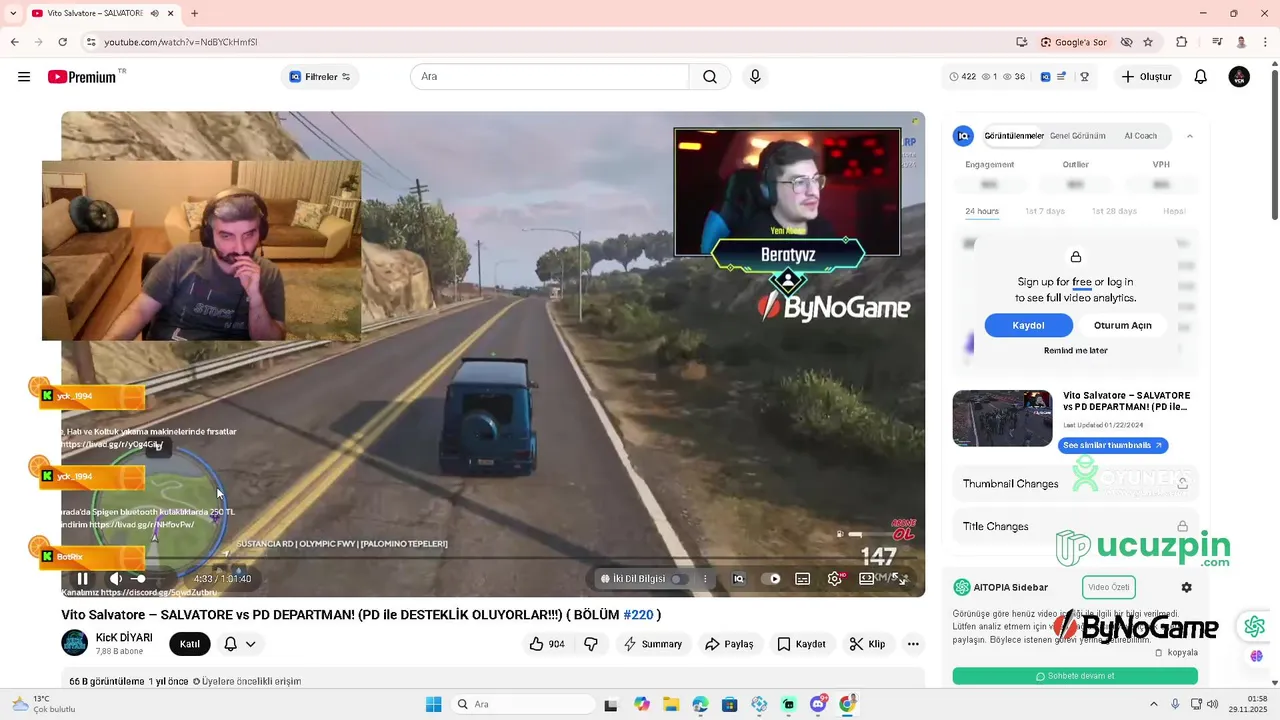Focus the Ara search field
This screenshot has width=1280, height=720.
point(549,77)
